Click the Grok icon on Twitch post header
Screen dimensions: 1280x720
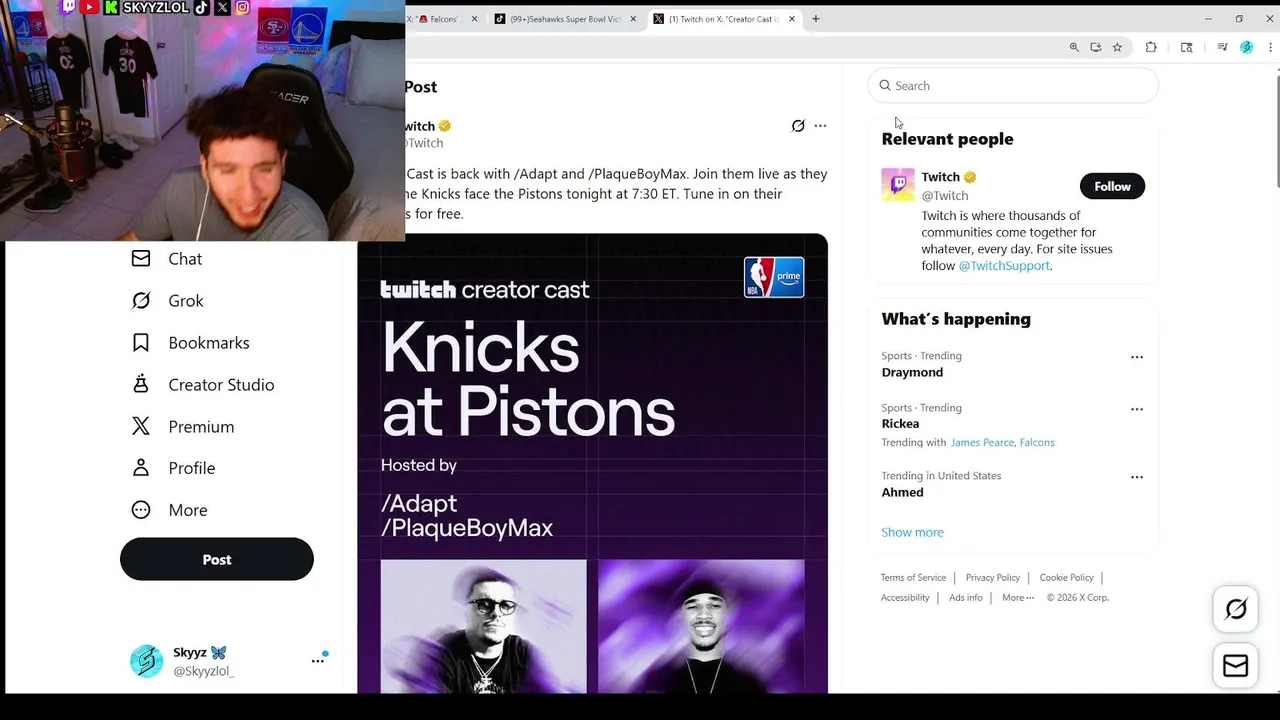tap(798, 126)
